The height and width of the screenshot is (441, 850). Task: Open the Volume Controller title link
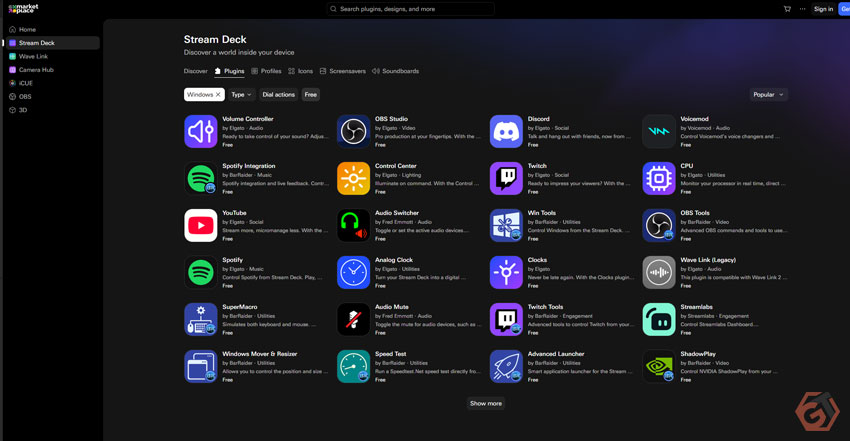248,119
